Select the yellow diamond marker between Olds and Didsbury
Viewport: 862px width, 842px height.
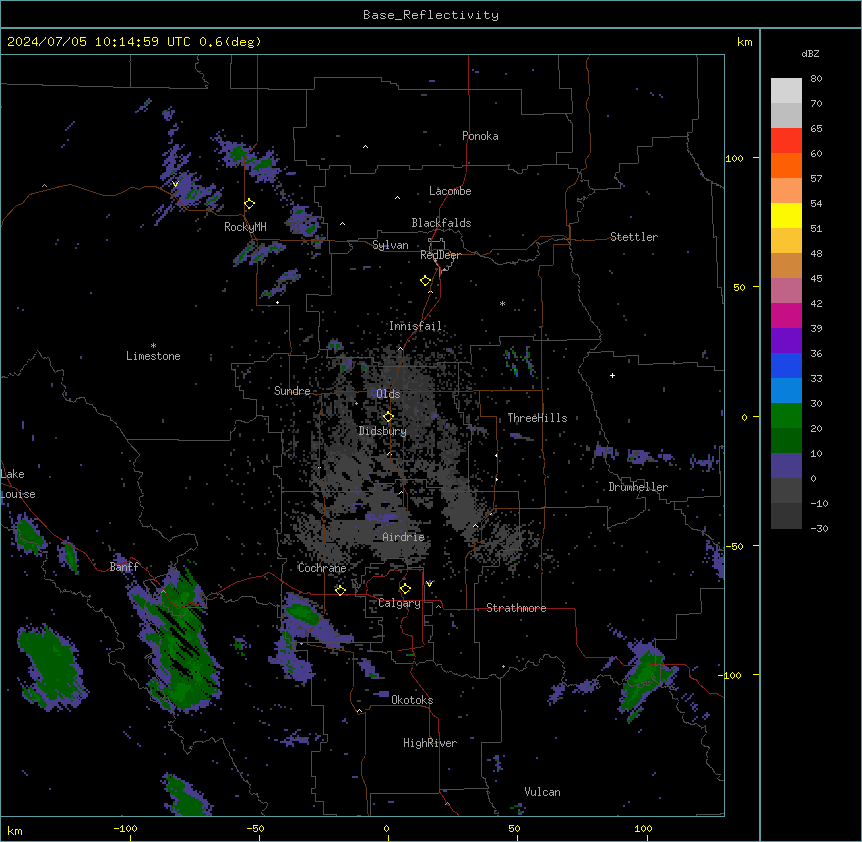(388, 417)
